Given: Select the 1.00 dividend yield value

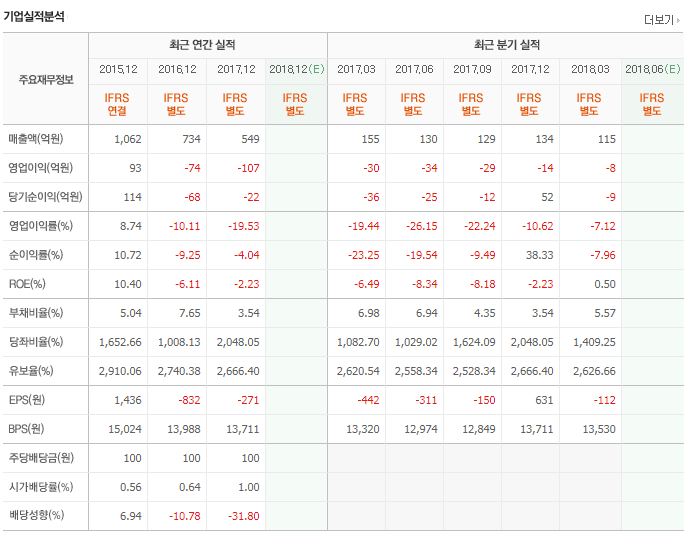Looking at the screenshot, I should [248, 487].
